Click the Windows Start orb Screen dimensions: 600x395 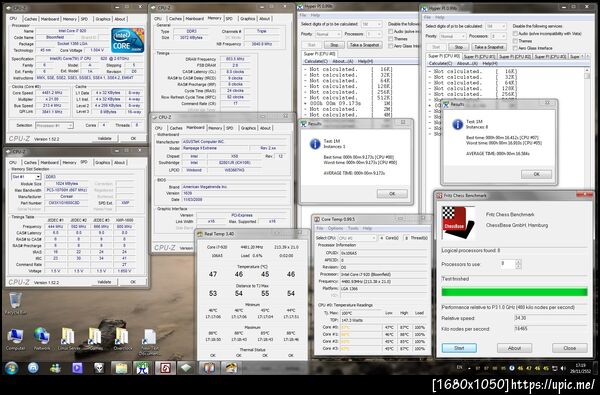[11, 368]
